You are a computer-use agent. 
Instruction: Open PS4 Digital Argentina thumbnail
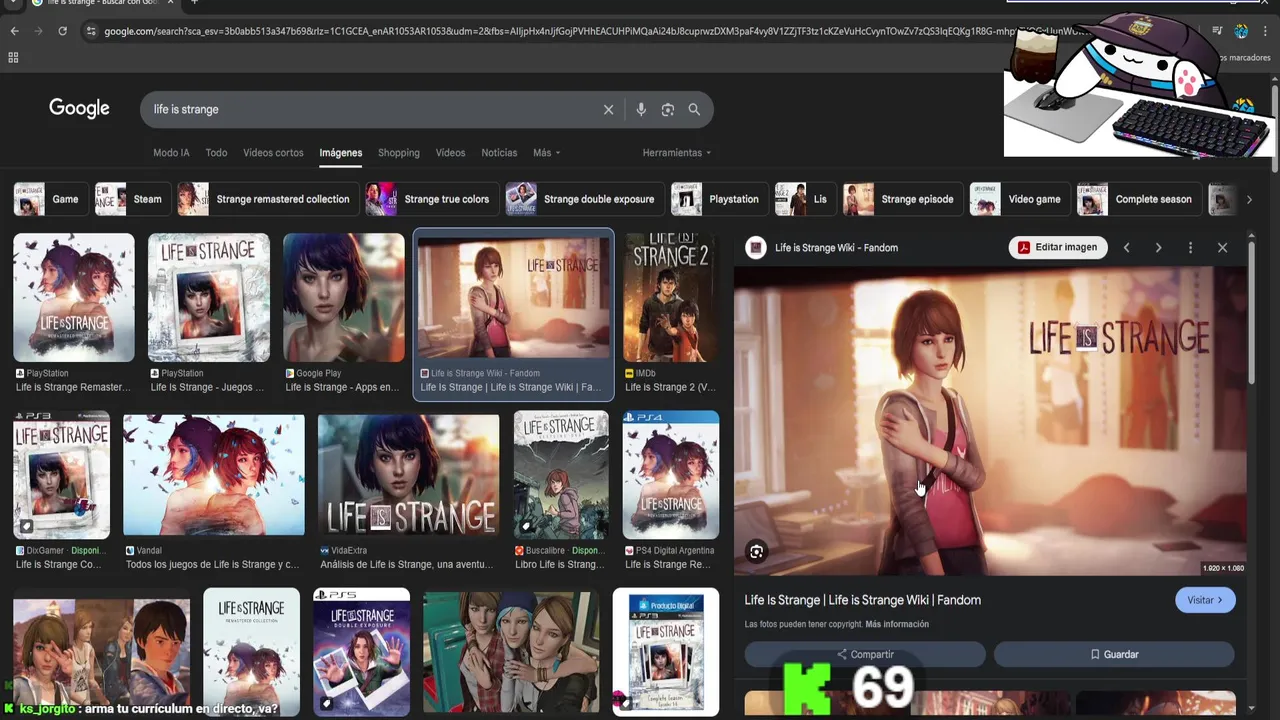pyautogui.click(x=670, y=475)
